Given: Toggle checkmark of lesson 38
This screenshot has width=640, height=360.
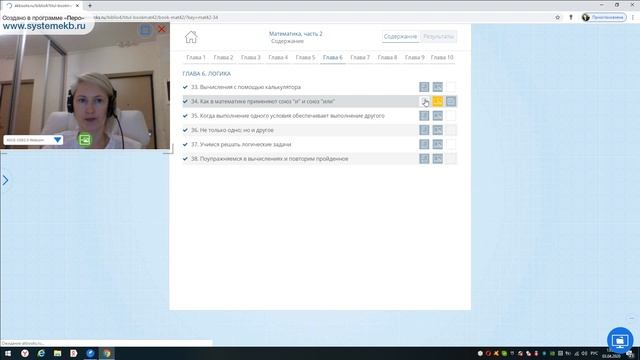Looking at the screenshot, I should point(185,159).
